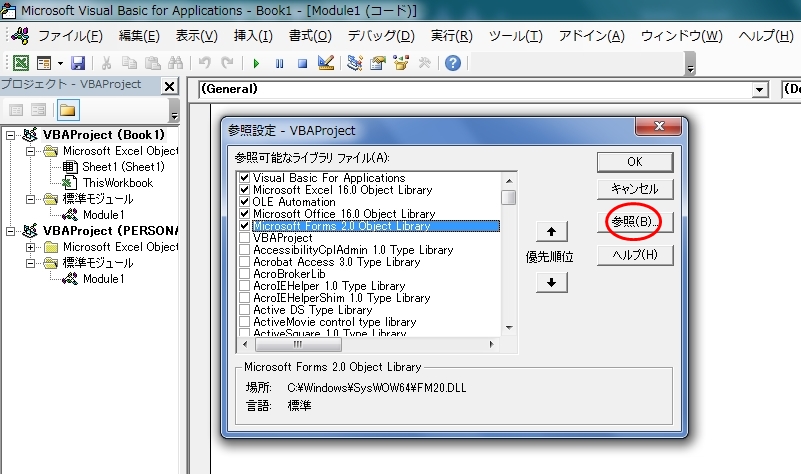Collapse 標準モジュール folder under PERSONAL project
The image size is (801, 474).
(31, 263)
